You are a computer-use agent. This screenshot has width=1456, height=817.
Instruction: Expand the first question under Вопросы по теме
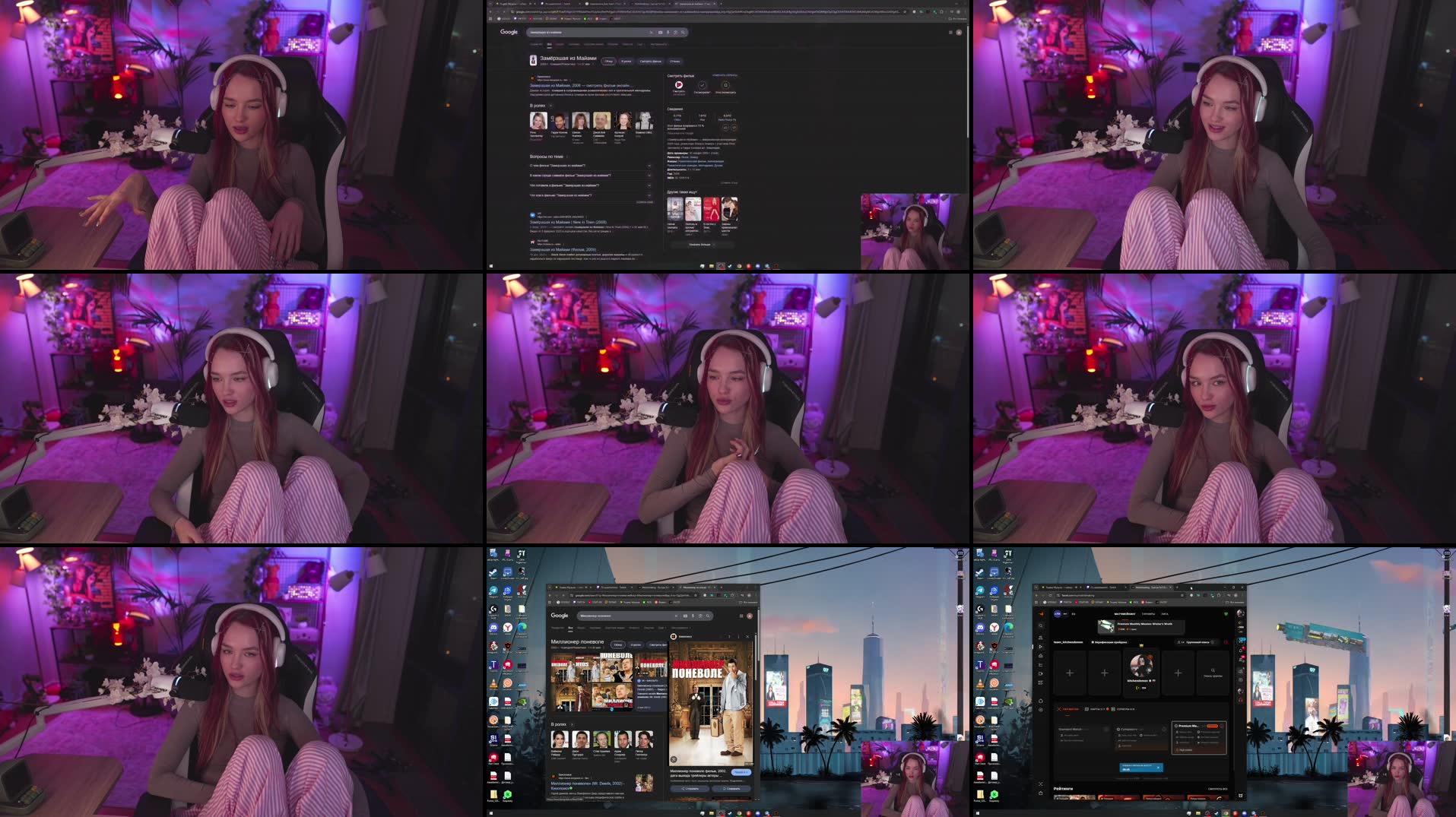pyautogui.click(x=649, y=166)
